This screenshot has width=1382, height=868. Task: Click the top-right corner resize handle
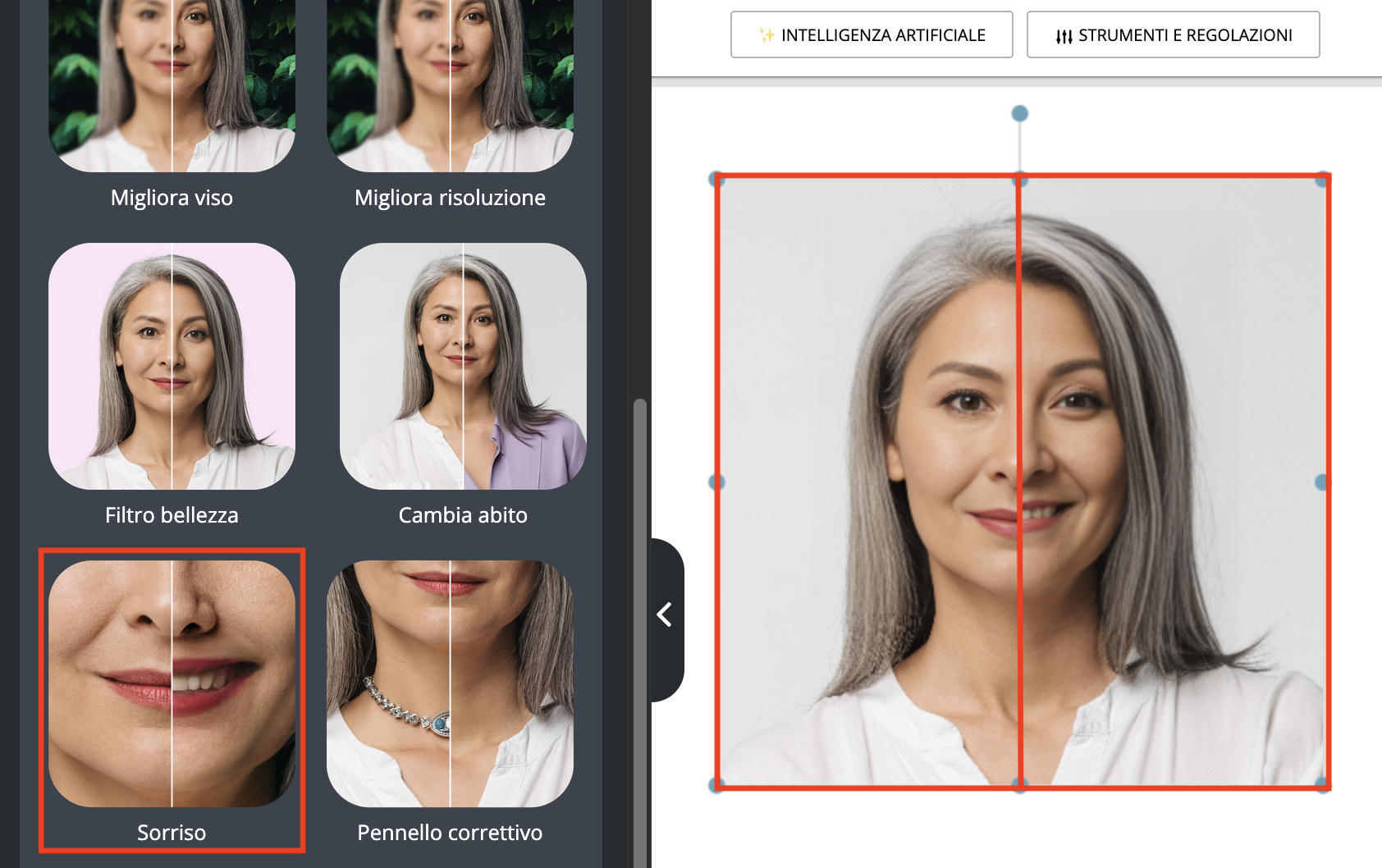[x=1322, y=180]
